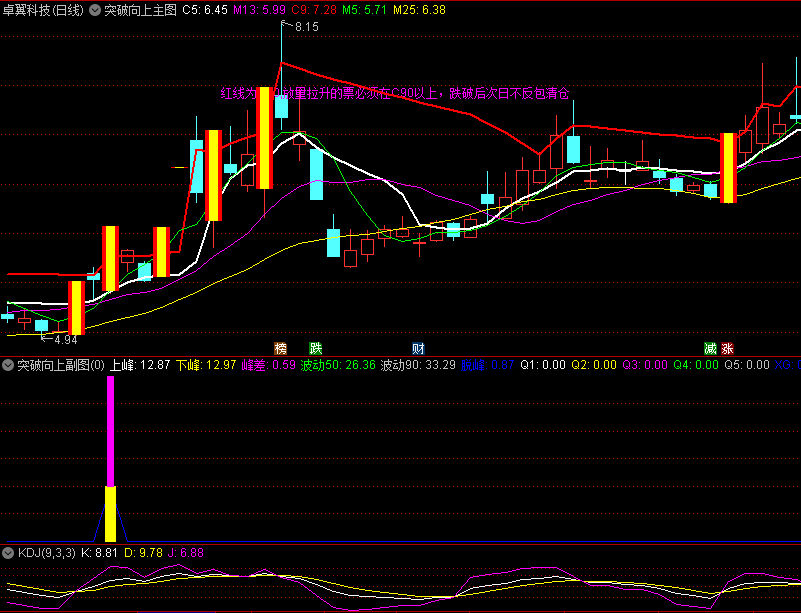Click the 8.15 high price label
Viewport: 801px width, 613px height.
pos(307,27)
